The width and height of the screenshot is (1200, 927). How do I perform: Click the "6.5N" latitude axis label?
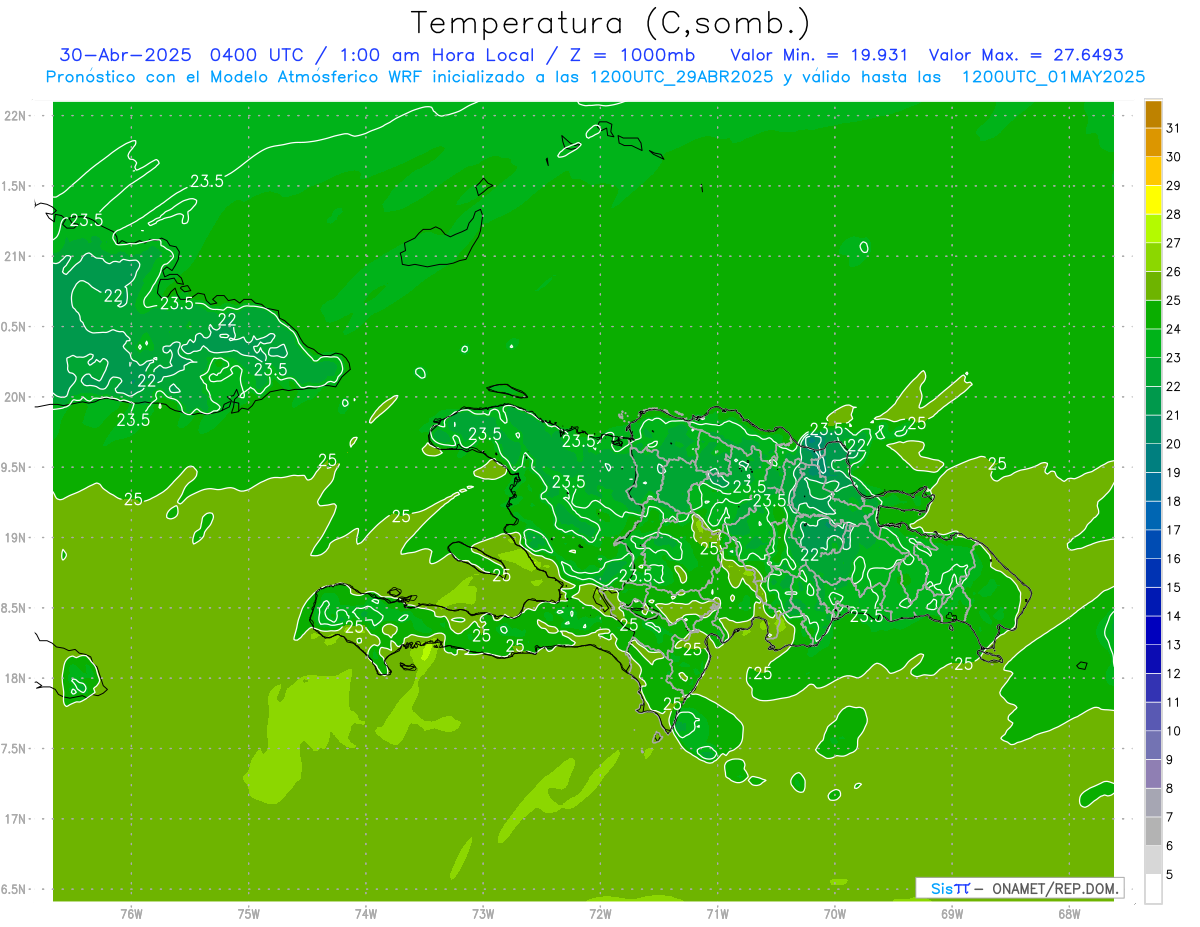point(15,890)
